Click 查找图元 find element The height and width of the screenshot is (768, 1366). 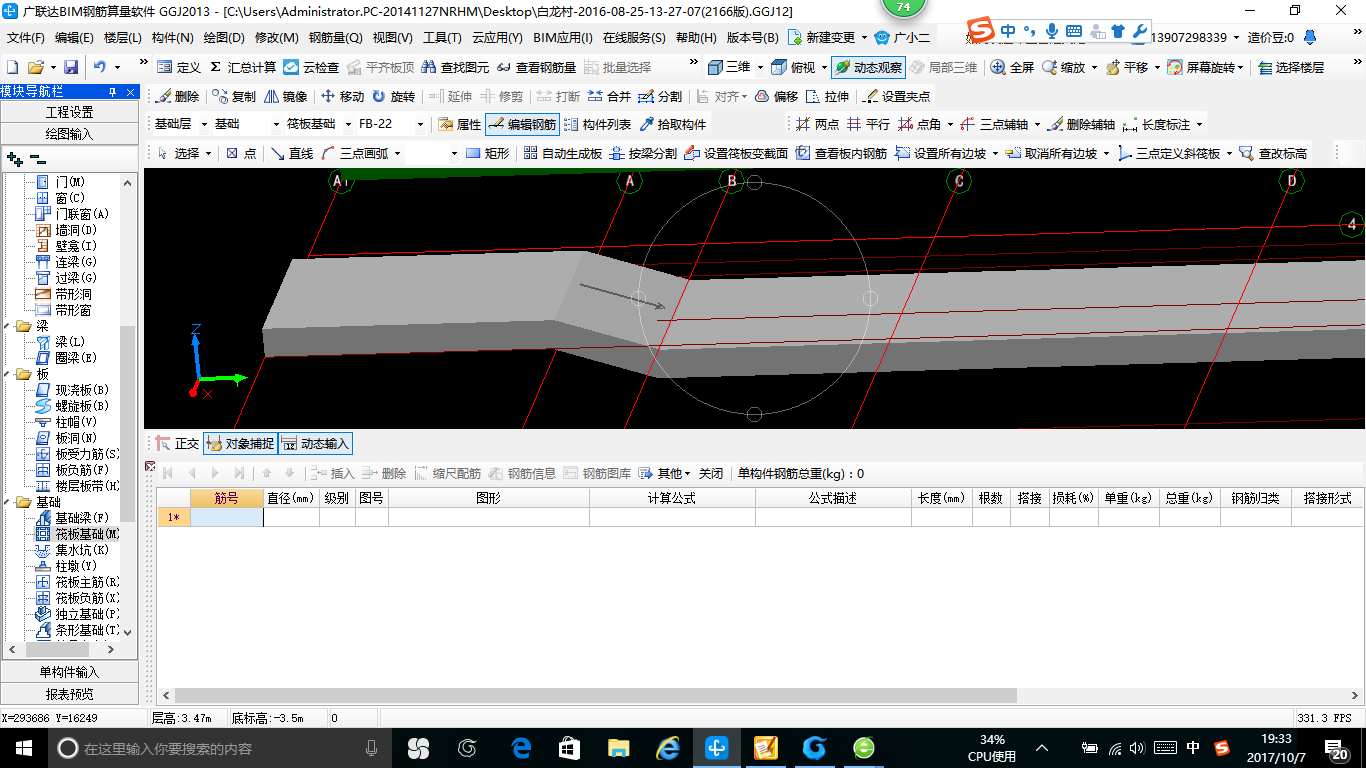[456, 67]
